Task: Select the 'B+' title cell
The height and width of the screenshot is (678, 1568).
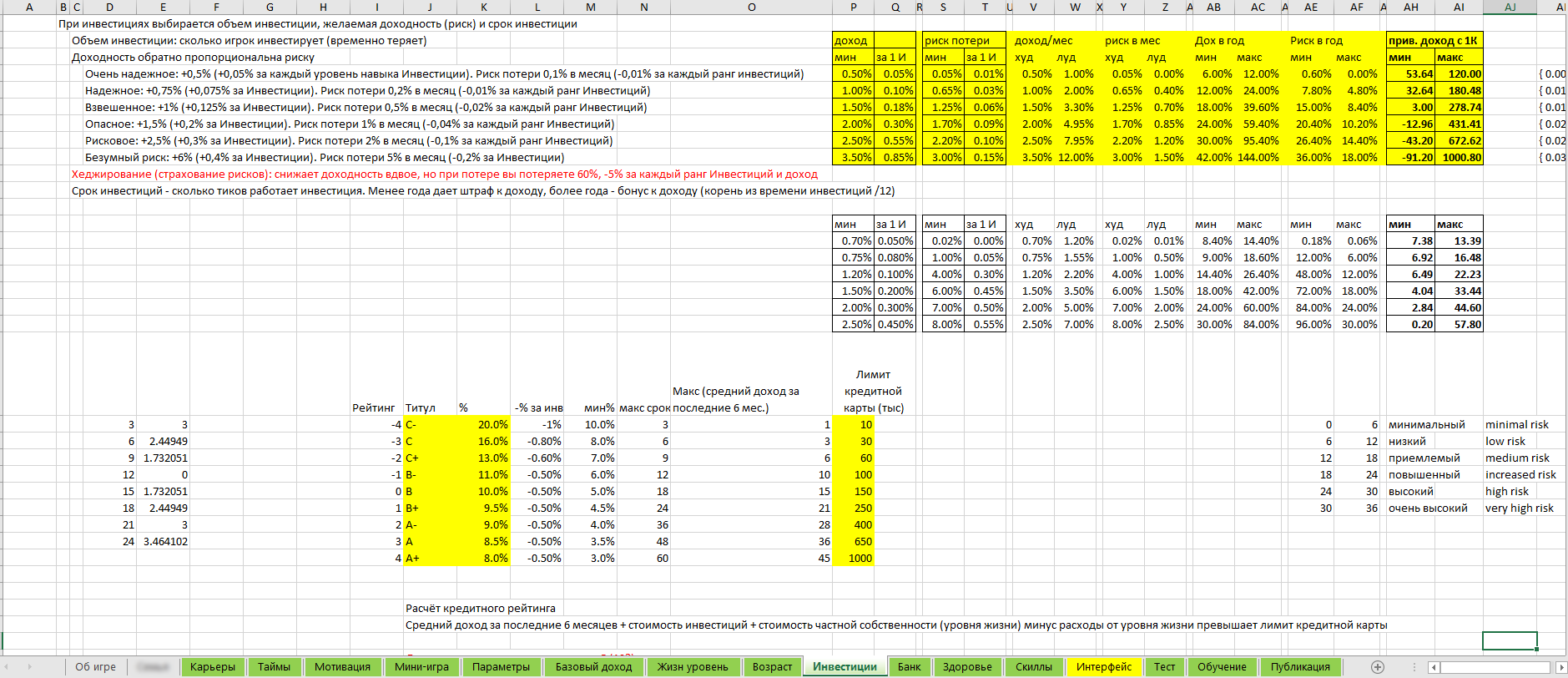Action: click(x=430, y=508)
